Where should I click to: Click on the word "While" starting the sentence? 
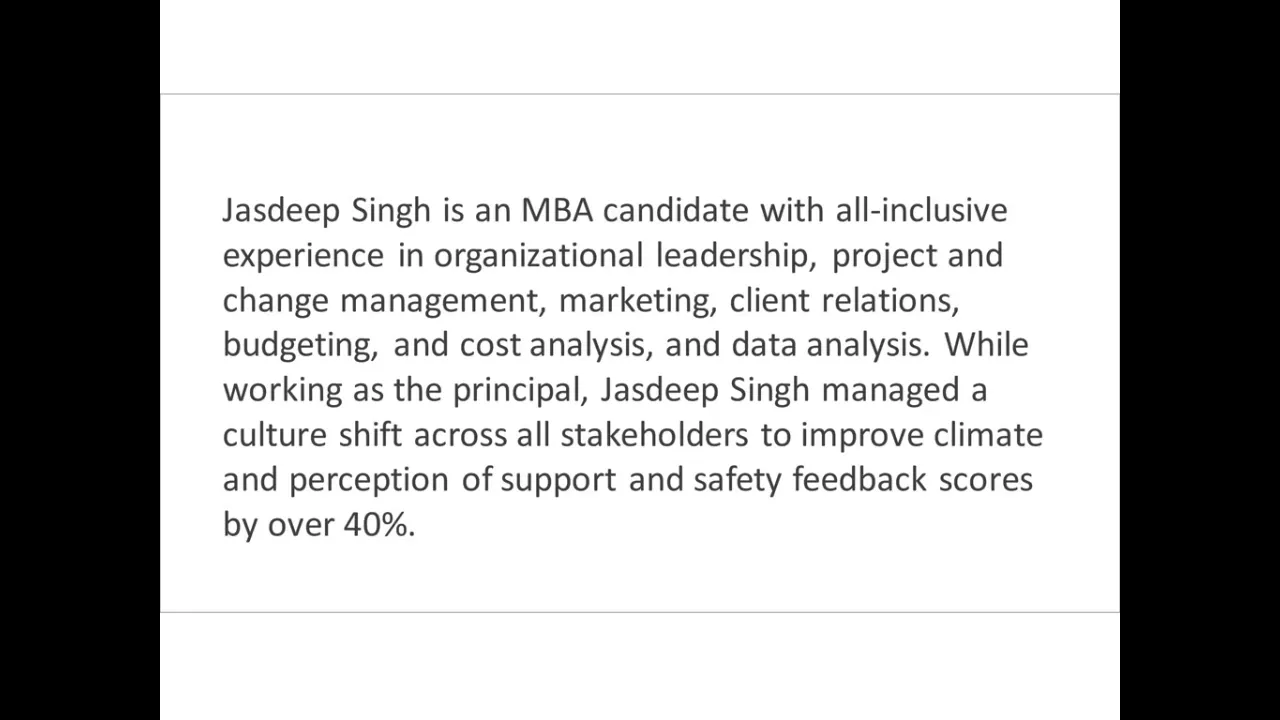pyautogui.click(x=986, y=344)
